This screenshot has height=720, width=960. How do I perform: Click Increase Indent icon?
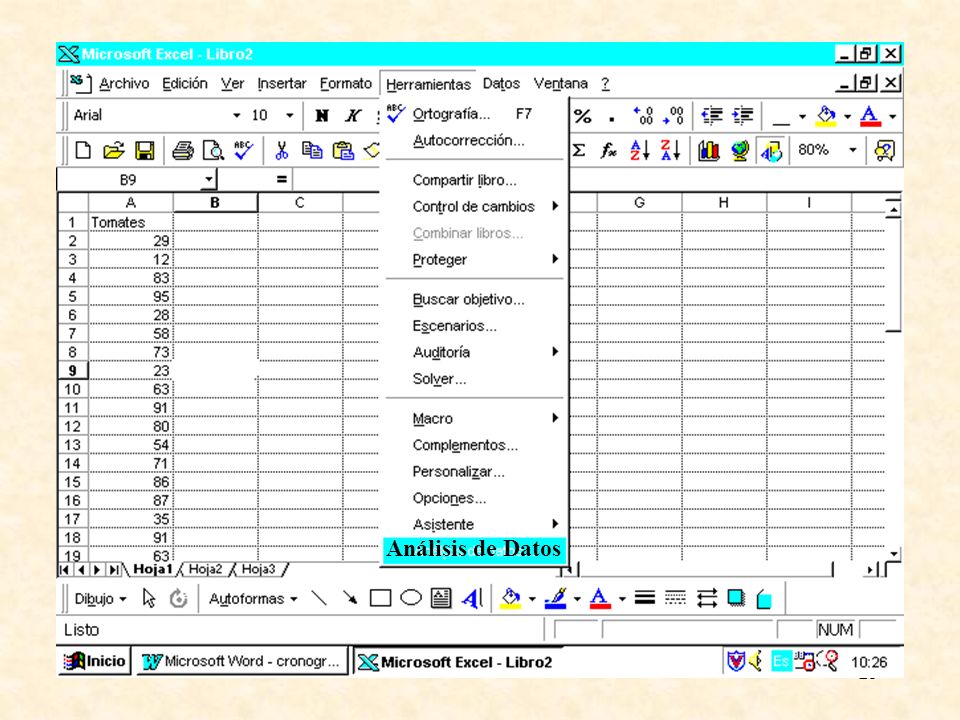click(x=743, y=115)
